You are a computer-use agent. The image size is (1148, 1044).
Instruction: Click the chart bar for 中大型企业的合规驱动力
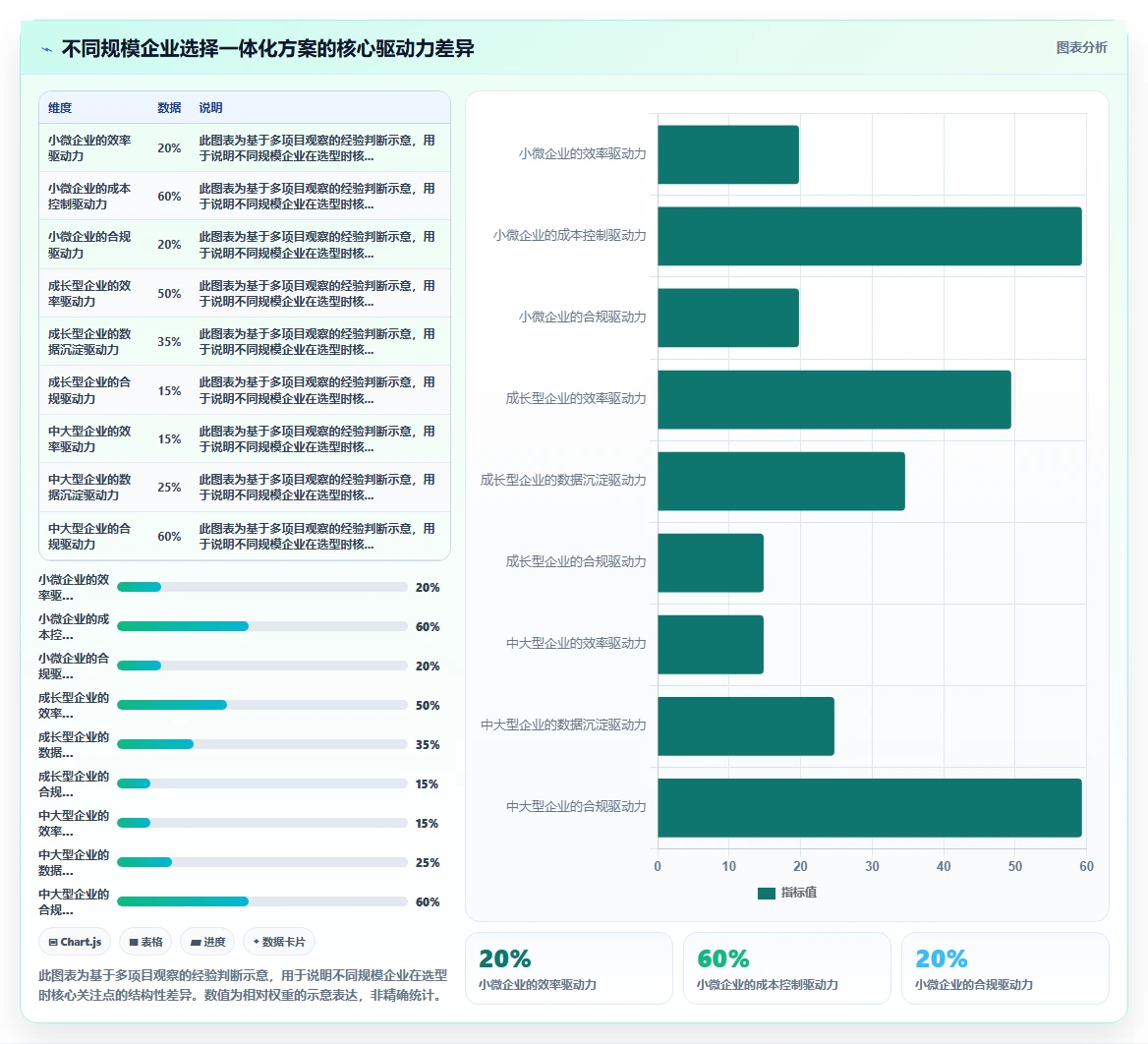[x=870, y=807]
